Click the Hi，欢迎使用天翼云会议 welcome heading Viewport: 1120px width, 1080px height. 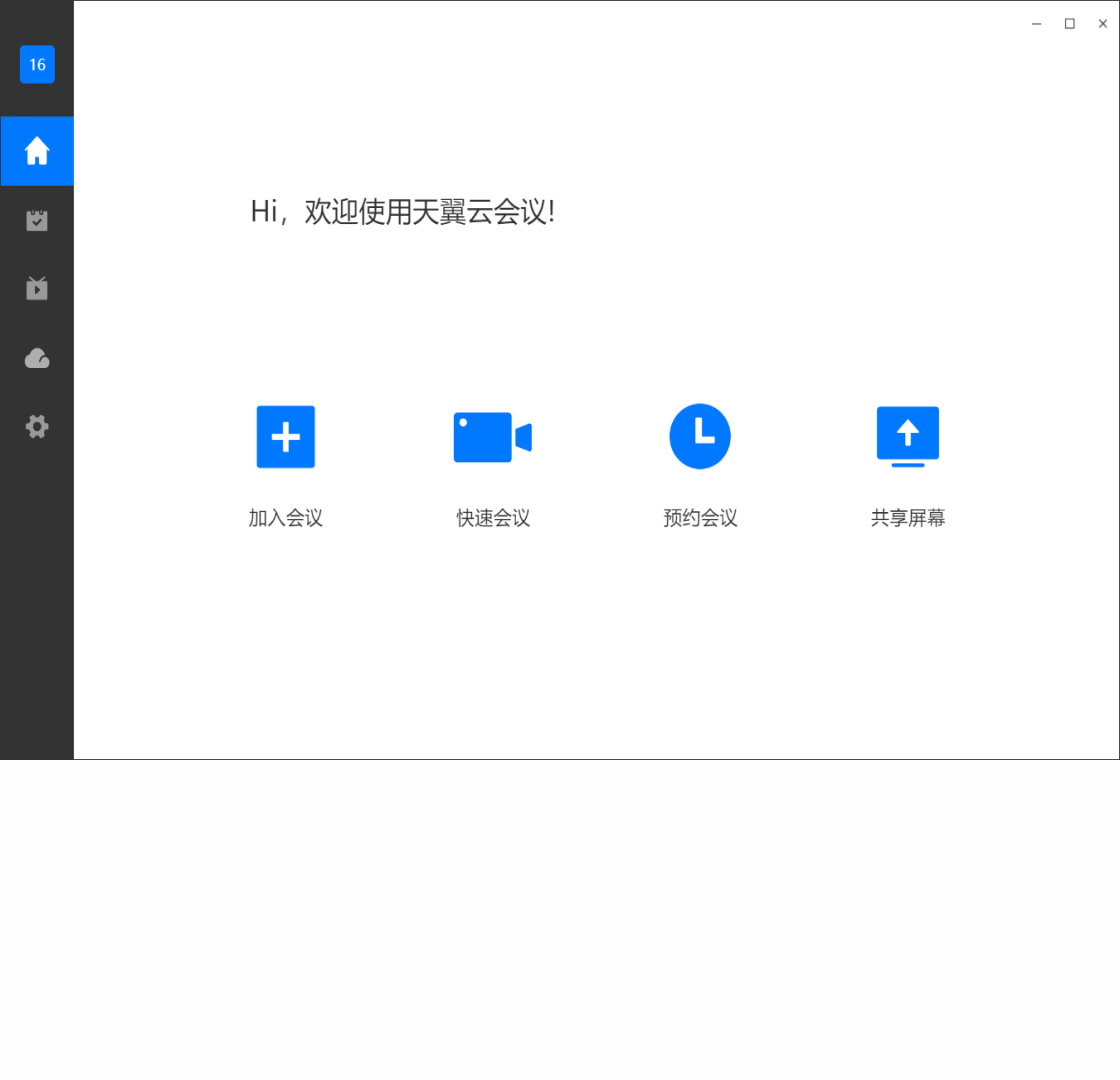click(x=403, y=211)
